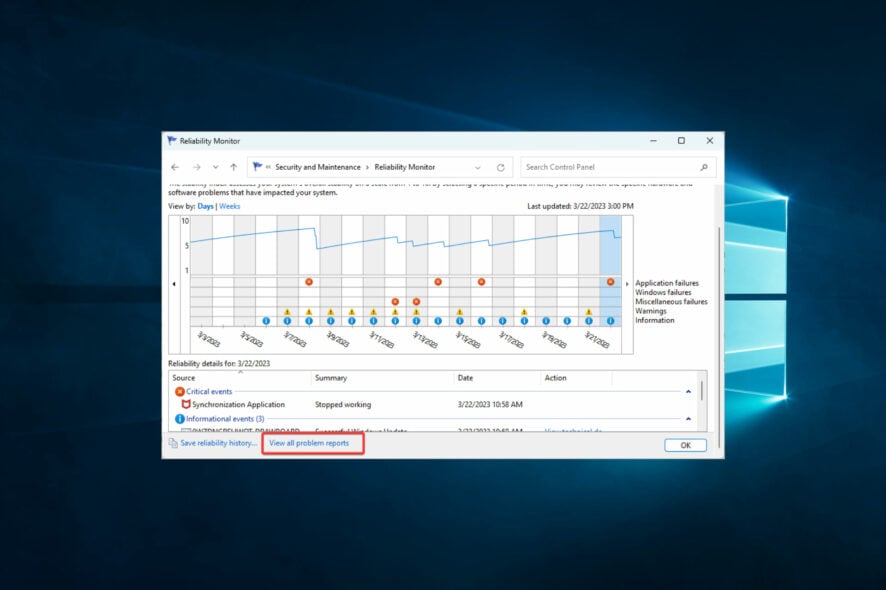The image size is (886, 590).
Task: Select warning icon on 3/21/2023
Action: [589, 312]
